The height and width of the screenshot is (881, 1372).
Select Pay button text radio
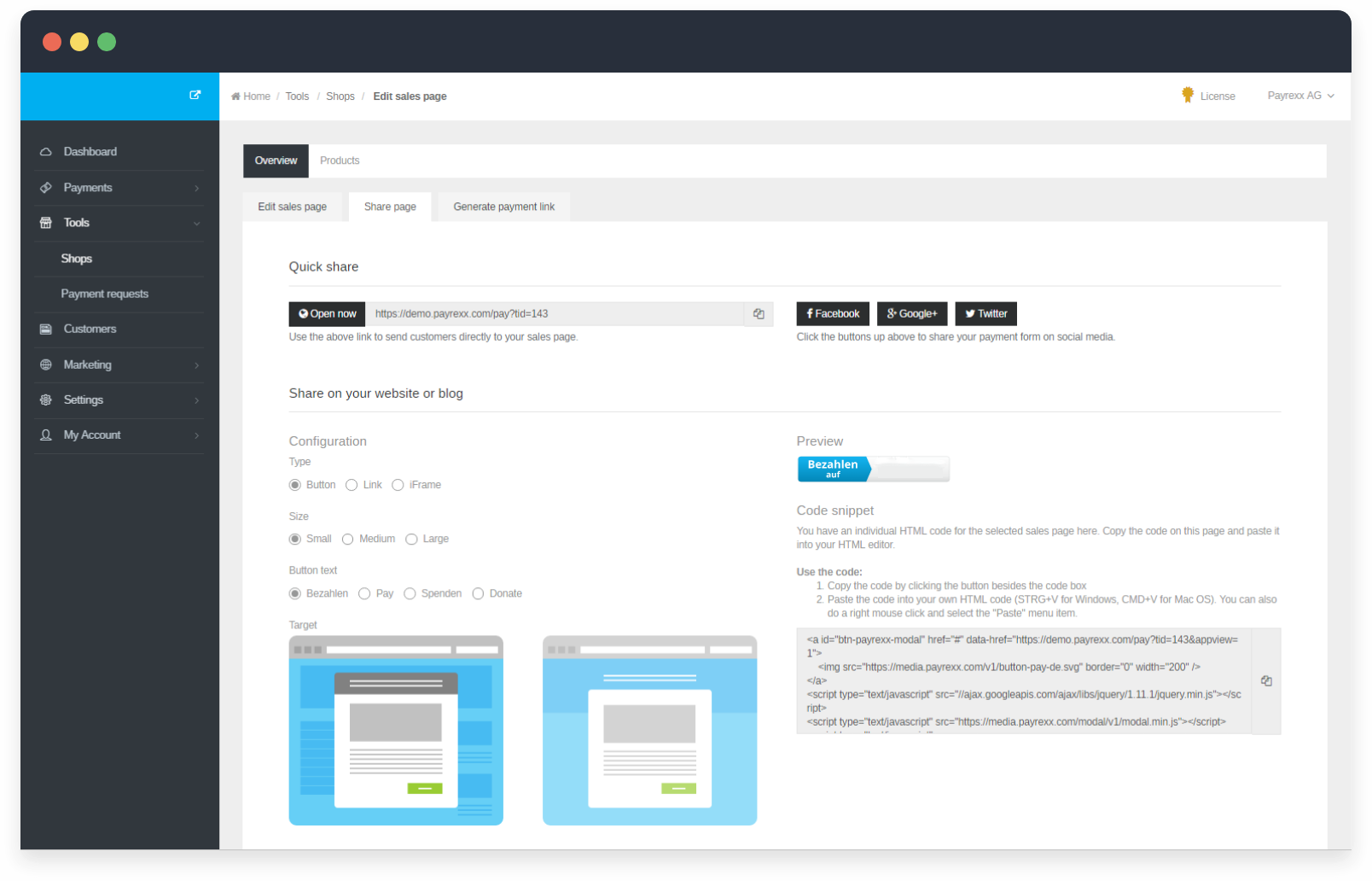[364, 593]
